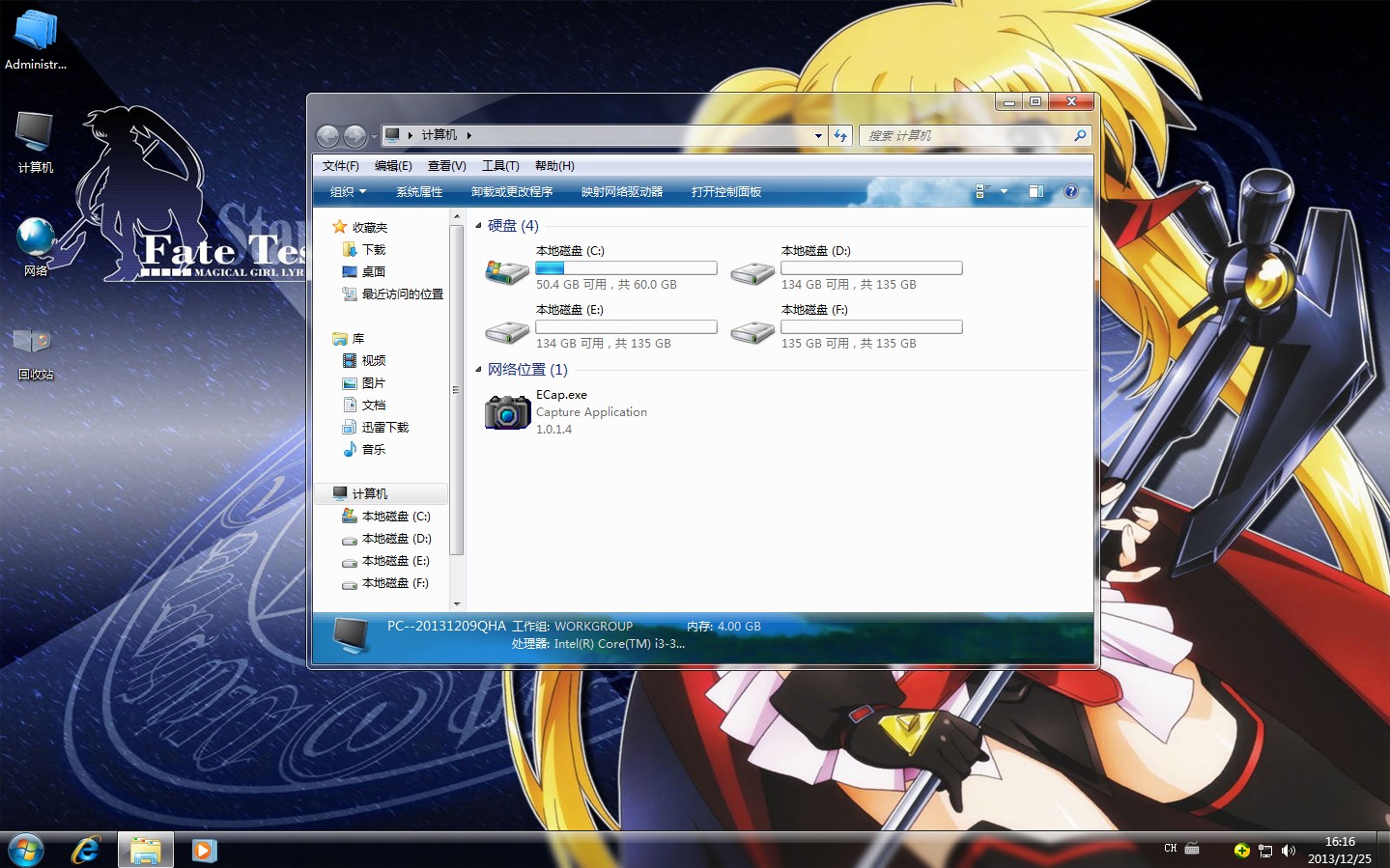Image resolution: width=1390 pixels, height=868 pixels.
Task: Click the Forward navigation arrow in Explorer
Action: [x=355, y=136]
